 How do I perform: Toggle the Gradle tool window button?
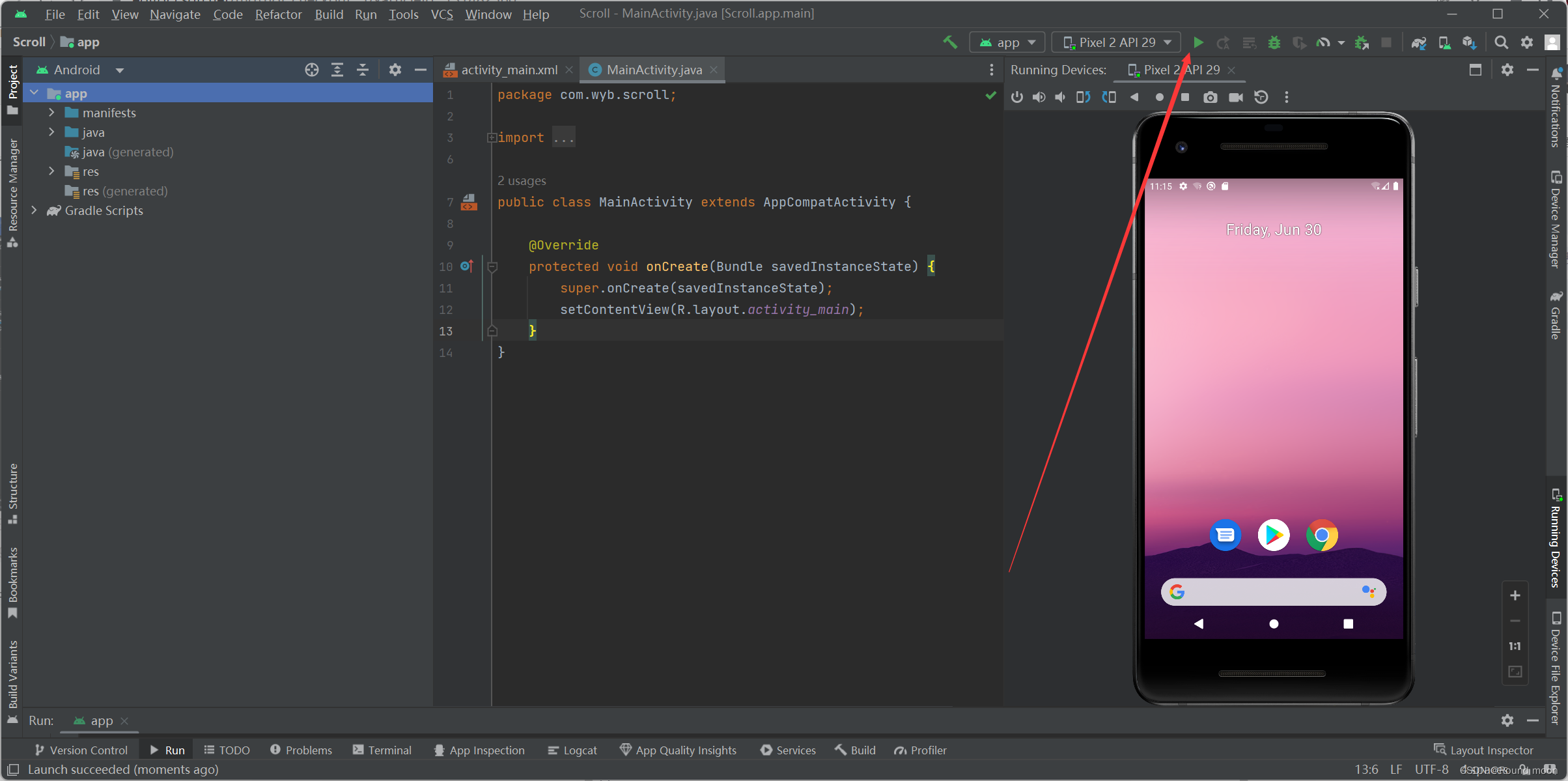coord(1556,315)
